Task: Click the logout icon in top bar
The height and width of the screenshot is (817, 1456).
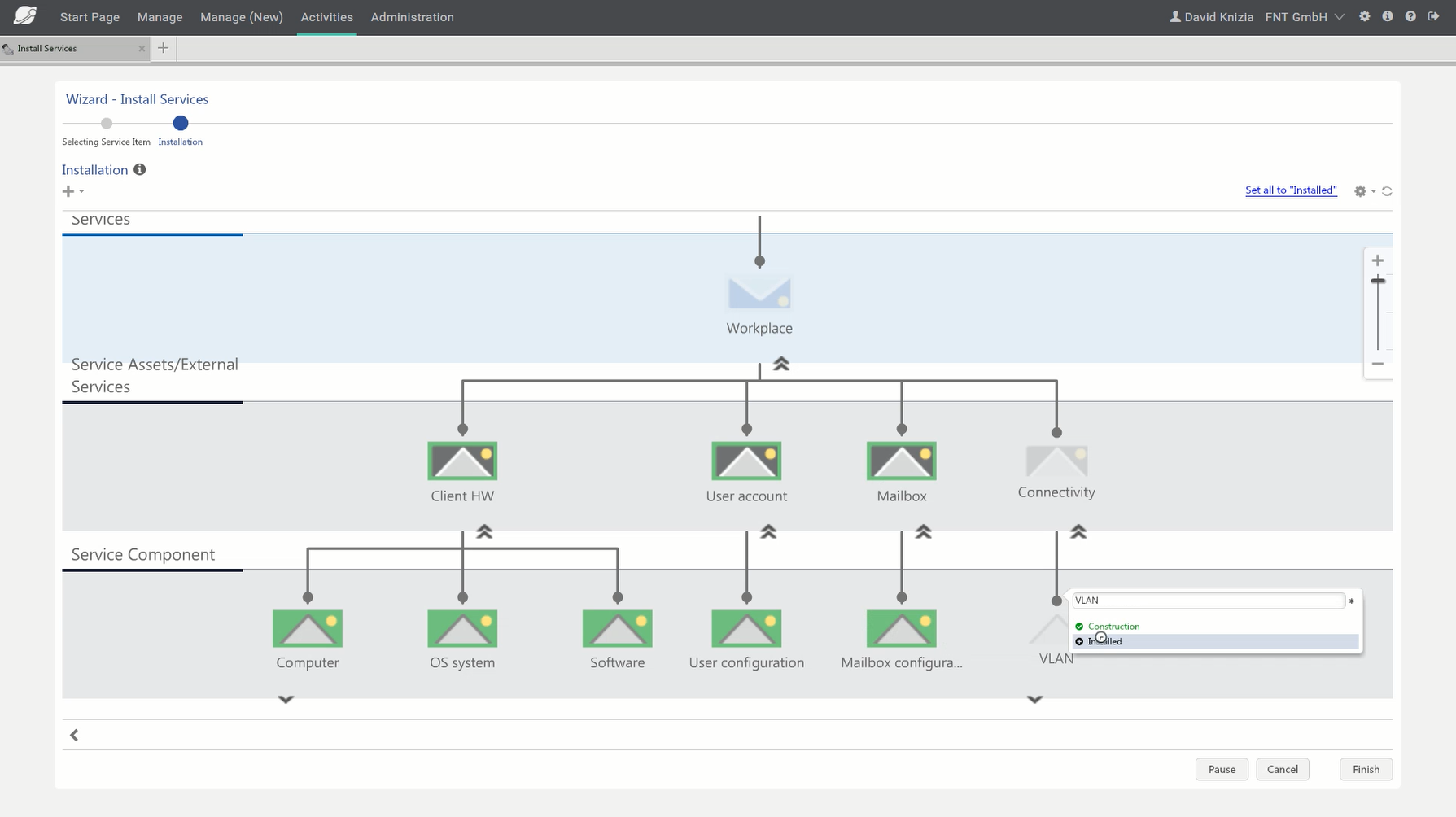Action: pyautogui.click(x=1433, y=16)
